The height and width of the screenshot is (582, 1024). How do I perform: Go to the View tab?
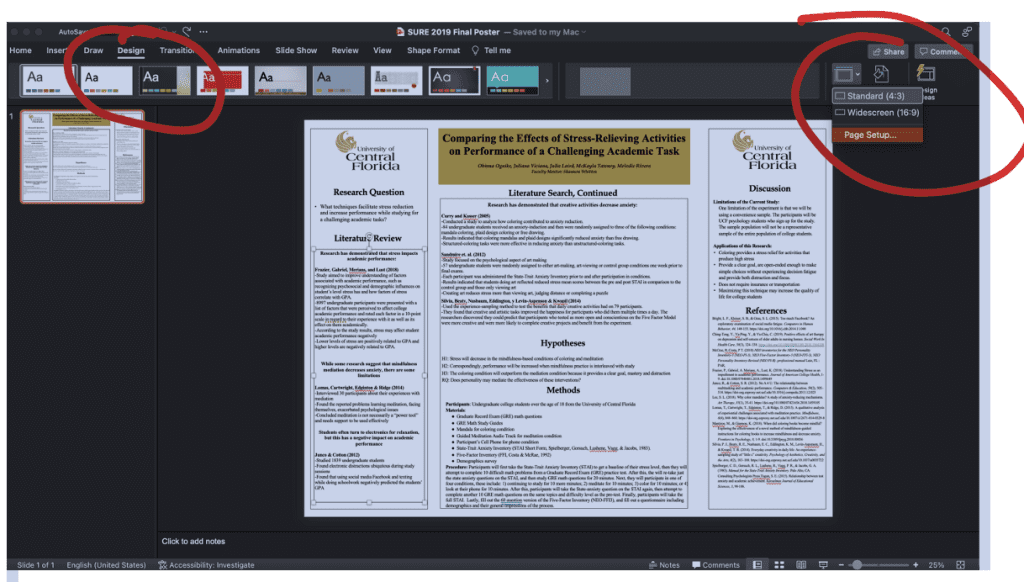[x=382, y=50]
